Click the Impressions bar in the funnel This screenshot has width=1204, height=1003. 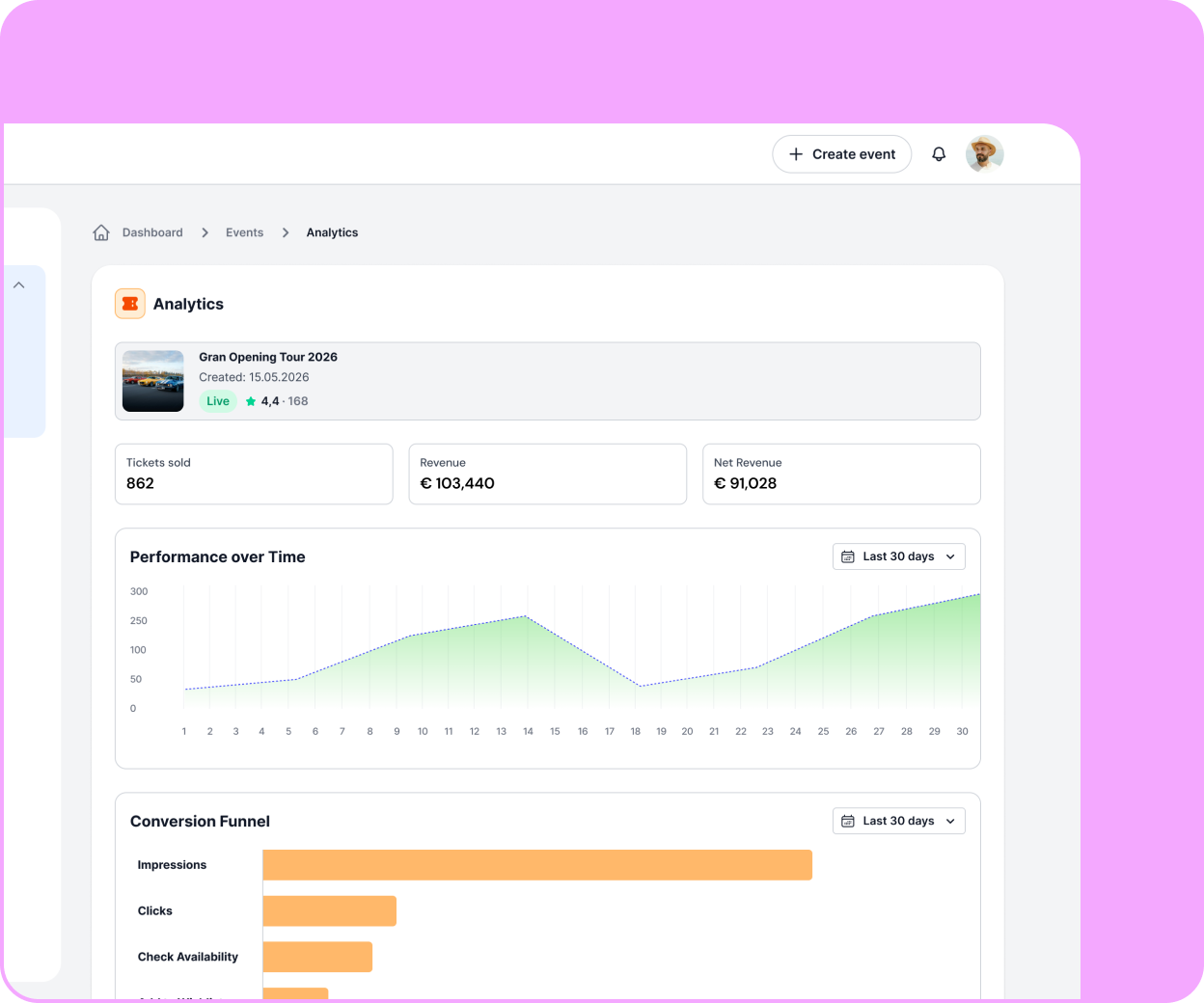(536, 864)
